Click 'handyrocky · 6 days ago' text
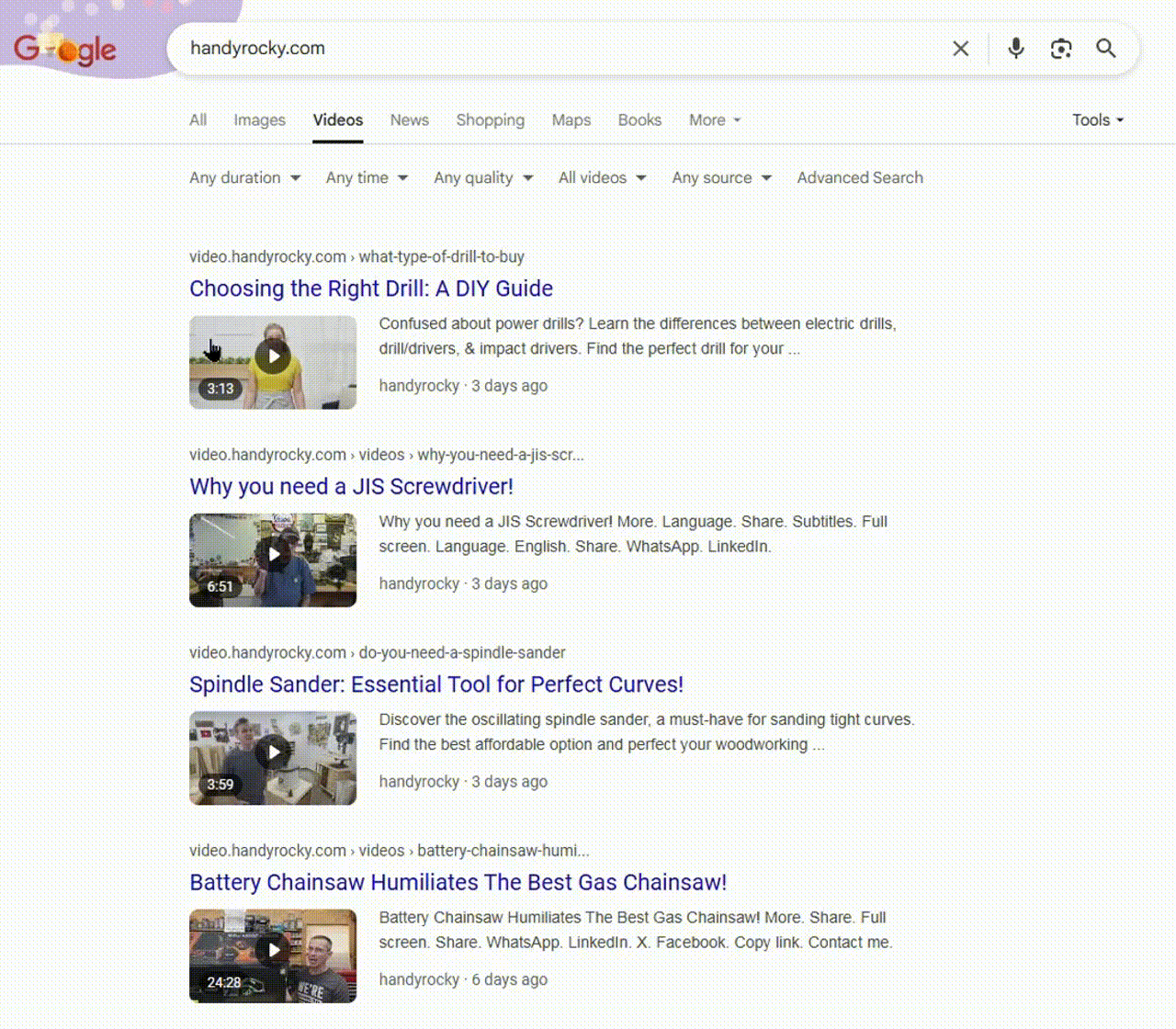 pos(463,980)
